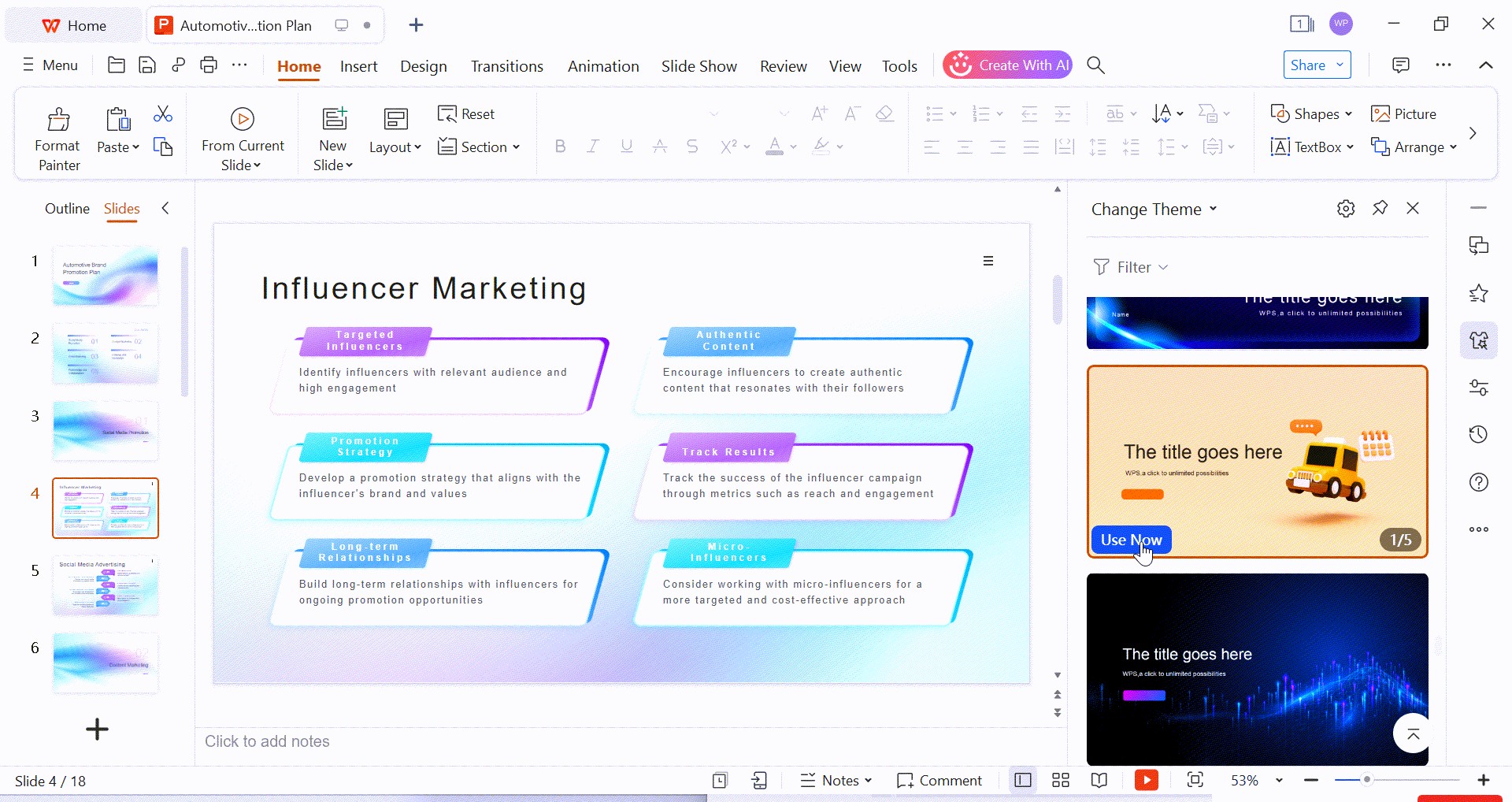The image size is (1512, 802).
Task: Pin the Change Theme panel
Action: pyautogui.click(x=1380, y=208)
